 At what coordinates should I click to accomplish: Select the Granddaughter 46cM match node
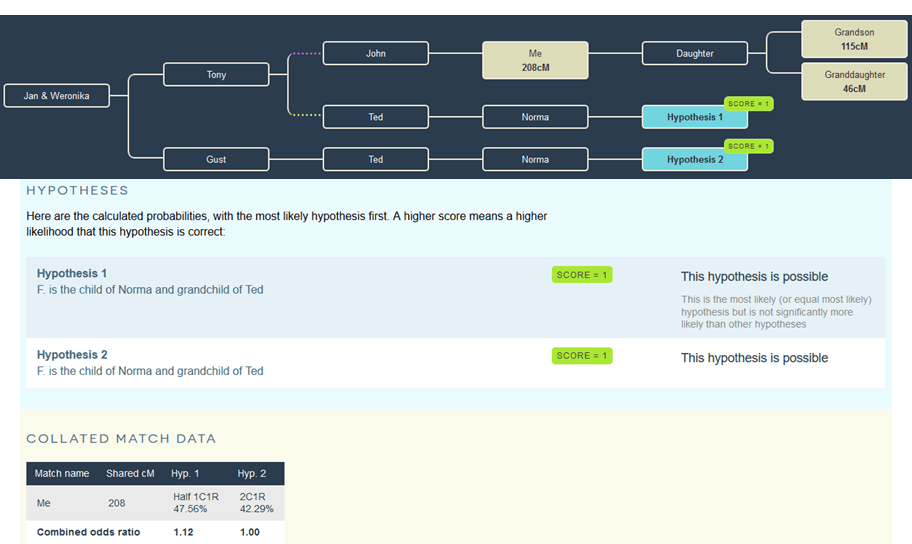(853, 81)
